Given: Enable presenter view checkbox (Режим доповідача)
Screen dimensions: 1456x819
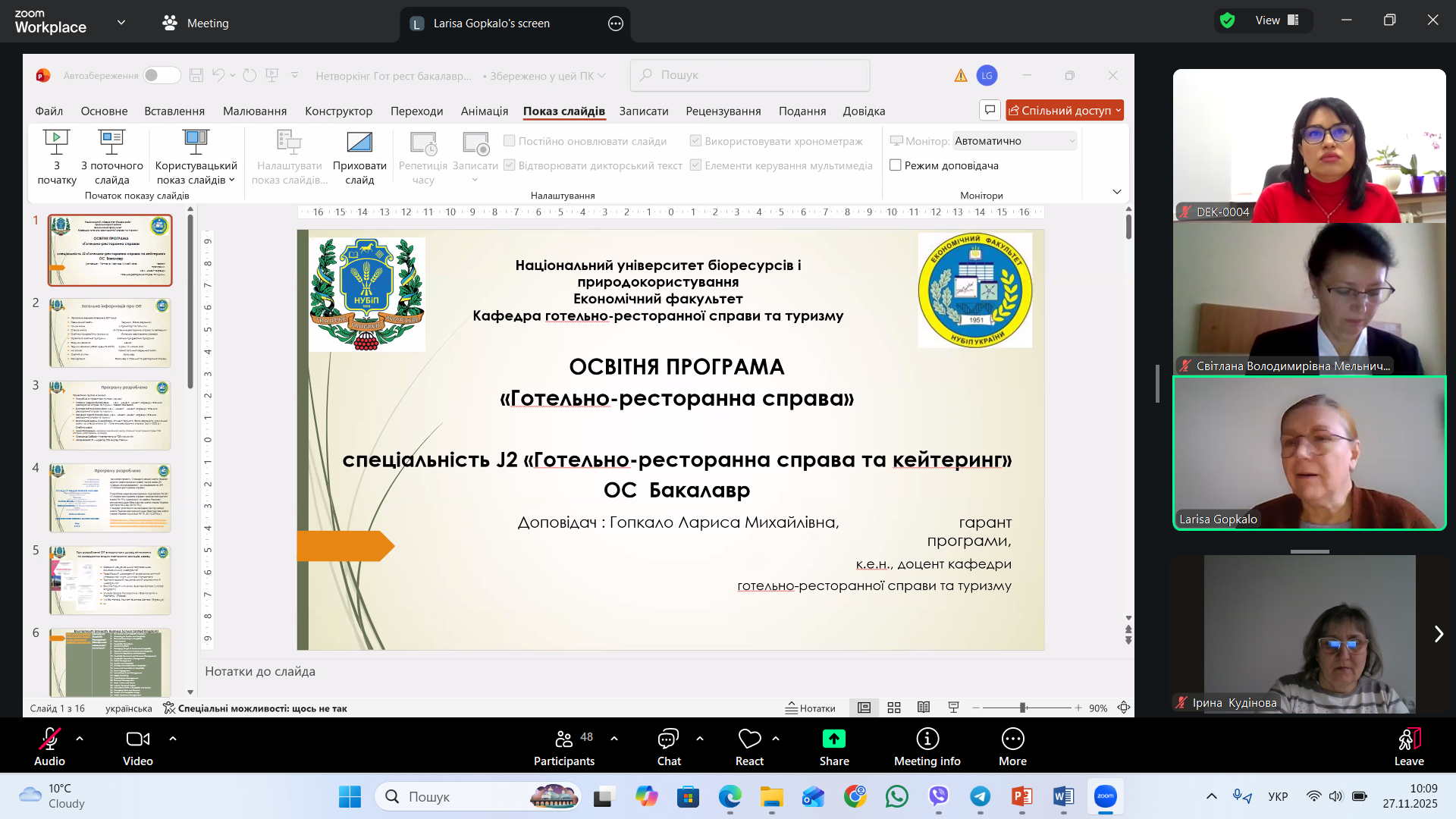Looking at the screenshot, I should pyautogui.click(x=896, y=165).
